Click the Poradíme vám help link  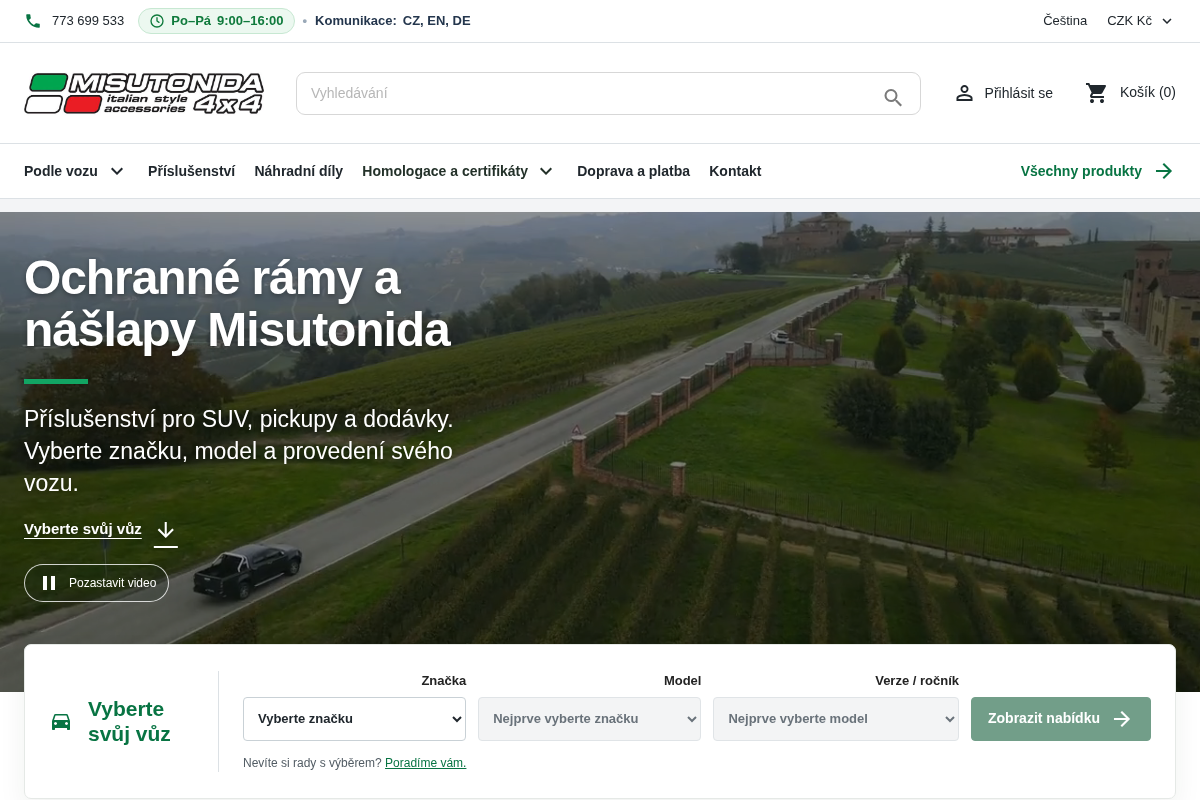(x=425, y=763)
